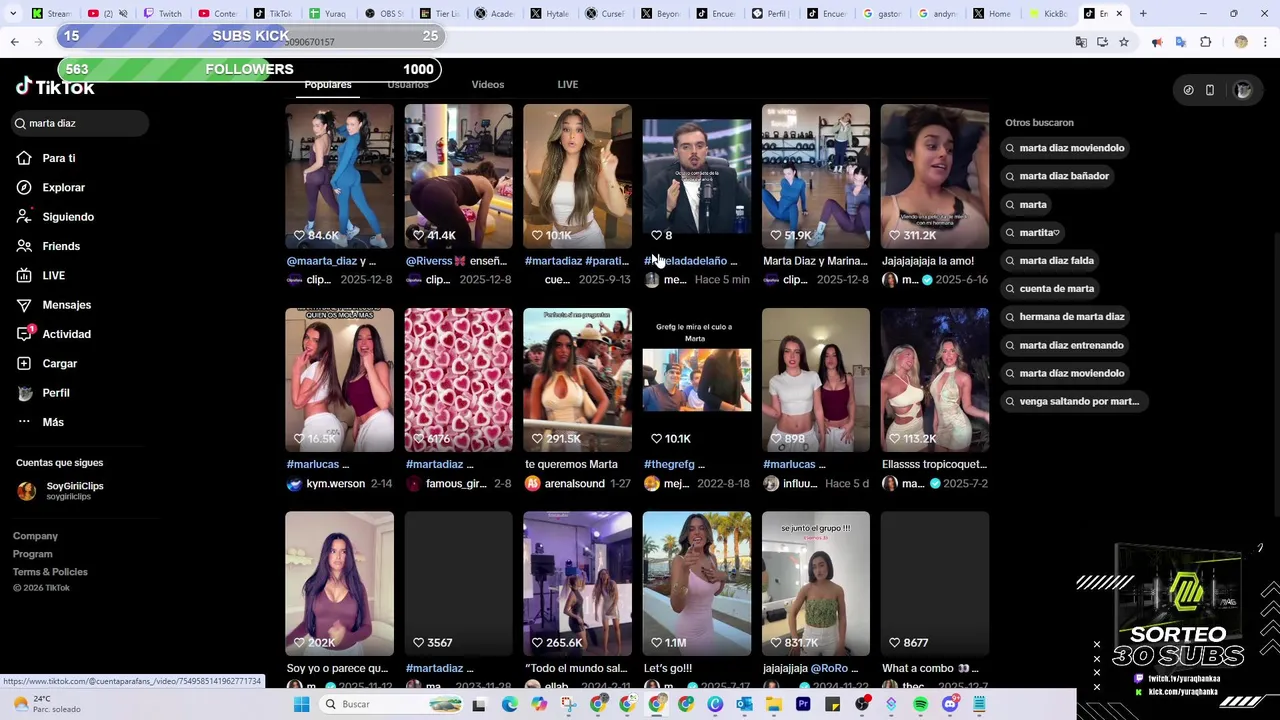
Task: Select the 'marta diaz falda' suggestion
Action: 1049,260
